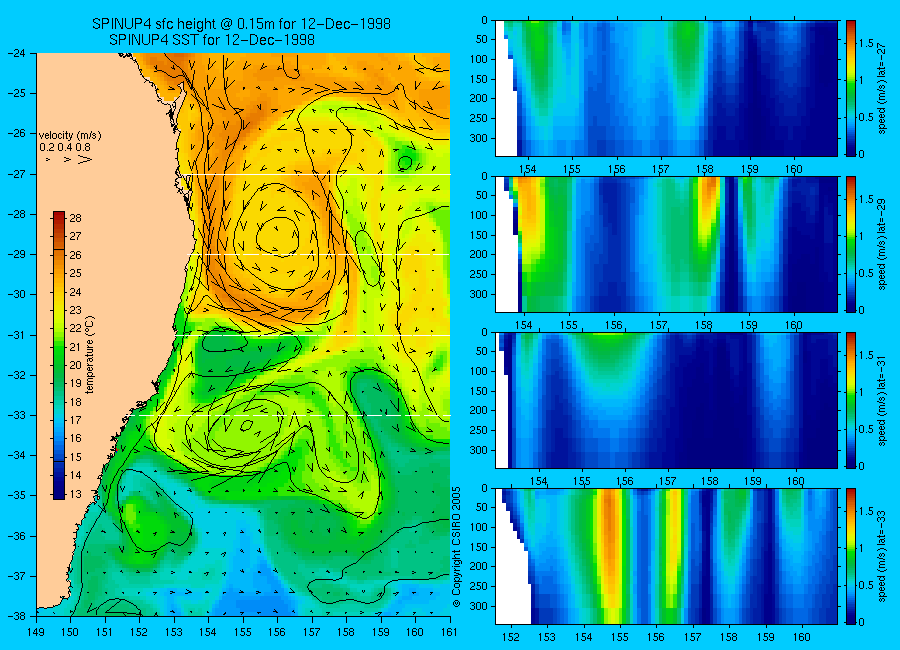Click the '156' longitude label under the map
The height and width of the screenshot is (650, 900).
277,632
